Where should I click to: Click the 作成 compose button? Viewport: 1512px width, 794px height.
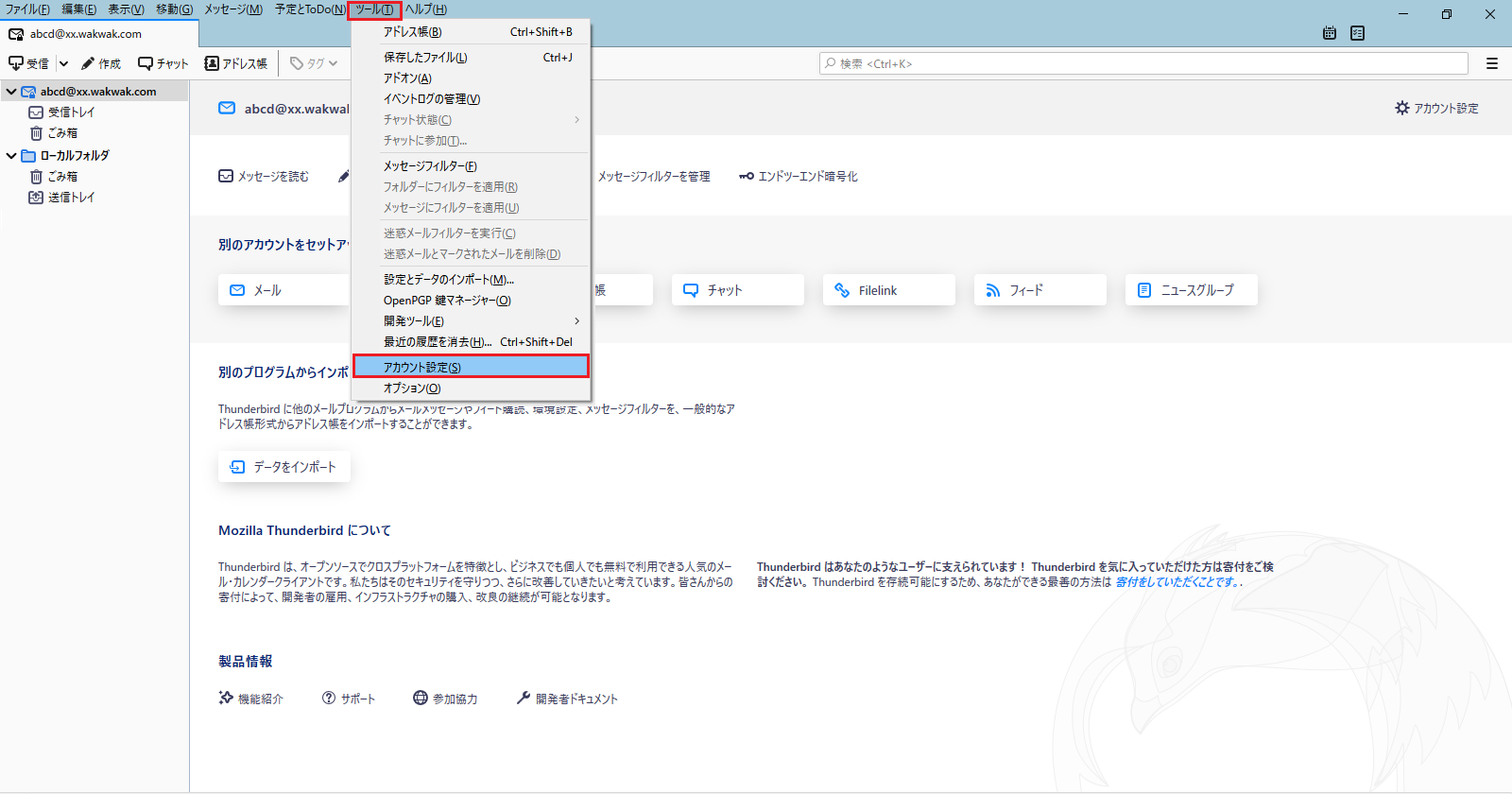click(101, 63)
